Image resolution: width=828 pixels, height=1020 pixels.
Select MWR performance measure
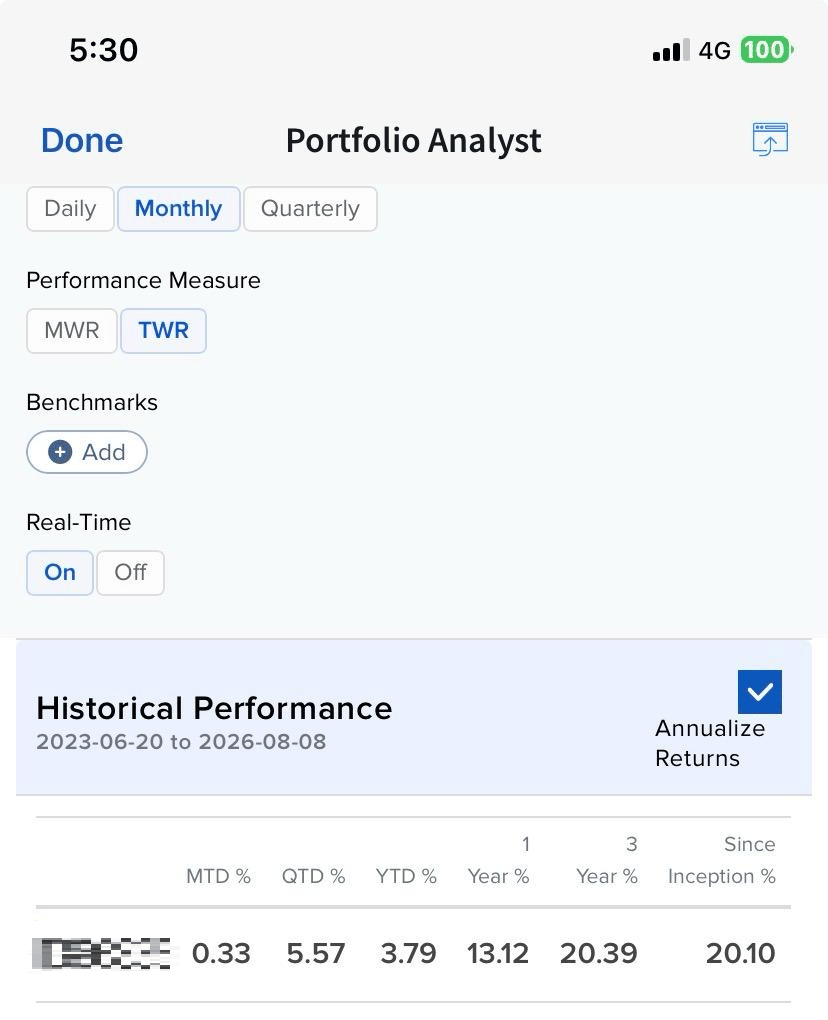click(x=72, y=330)
